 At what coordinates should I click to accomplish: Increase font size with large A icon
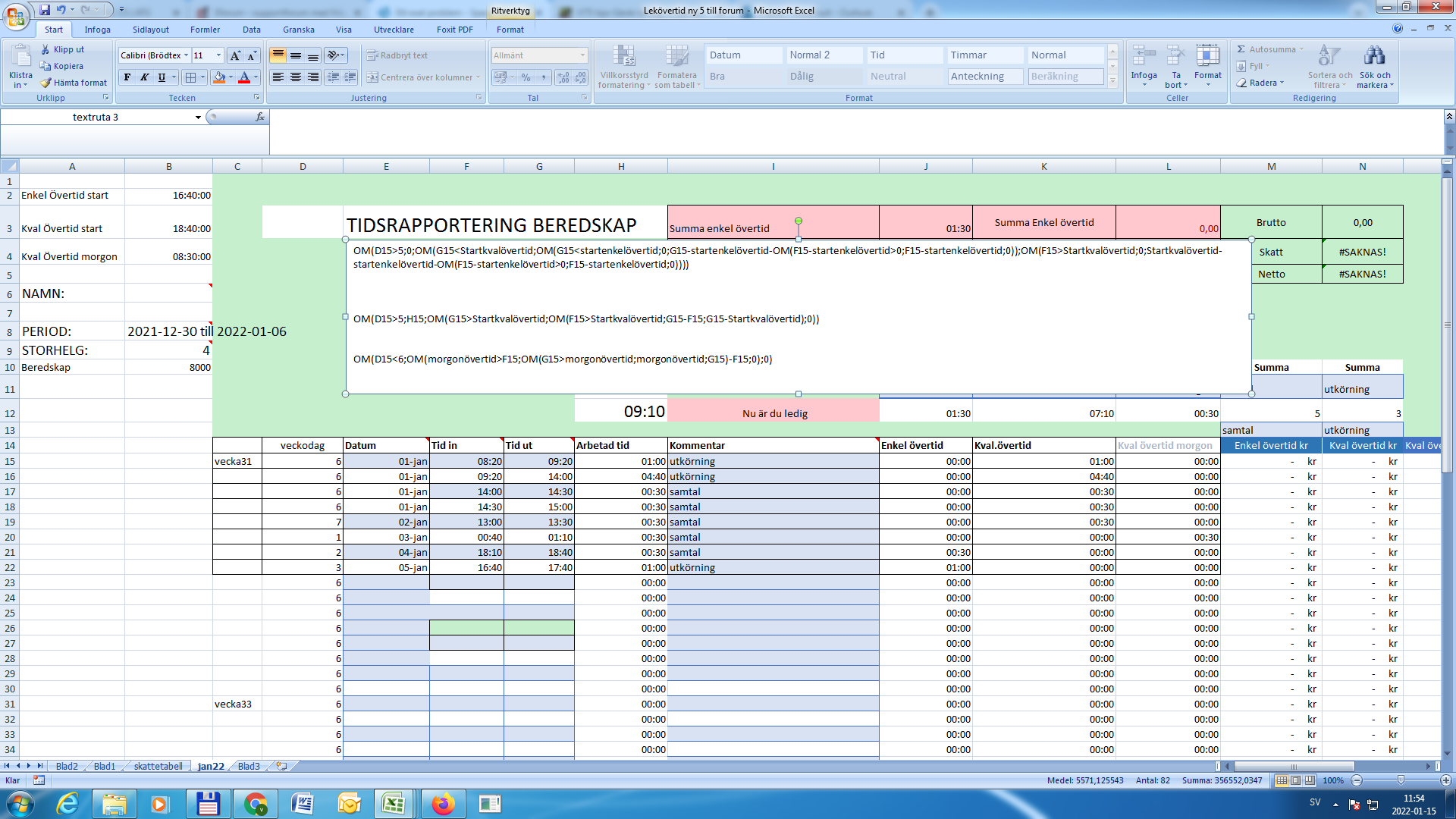235,55
